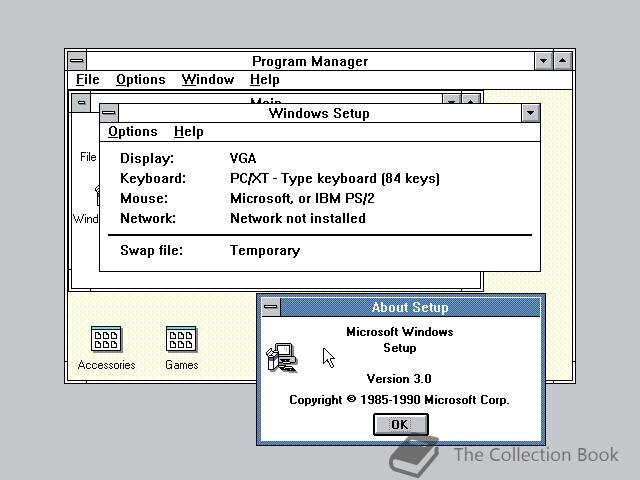640x480 pixels.
Task: Open Program Manager control menu box
Action: 77,61
